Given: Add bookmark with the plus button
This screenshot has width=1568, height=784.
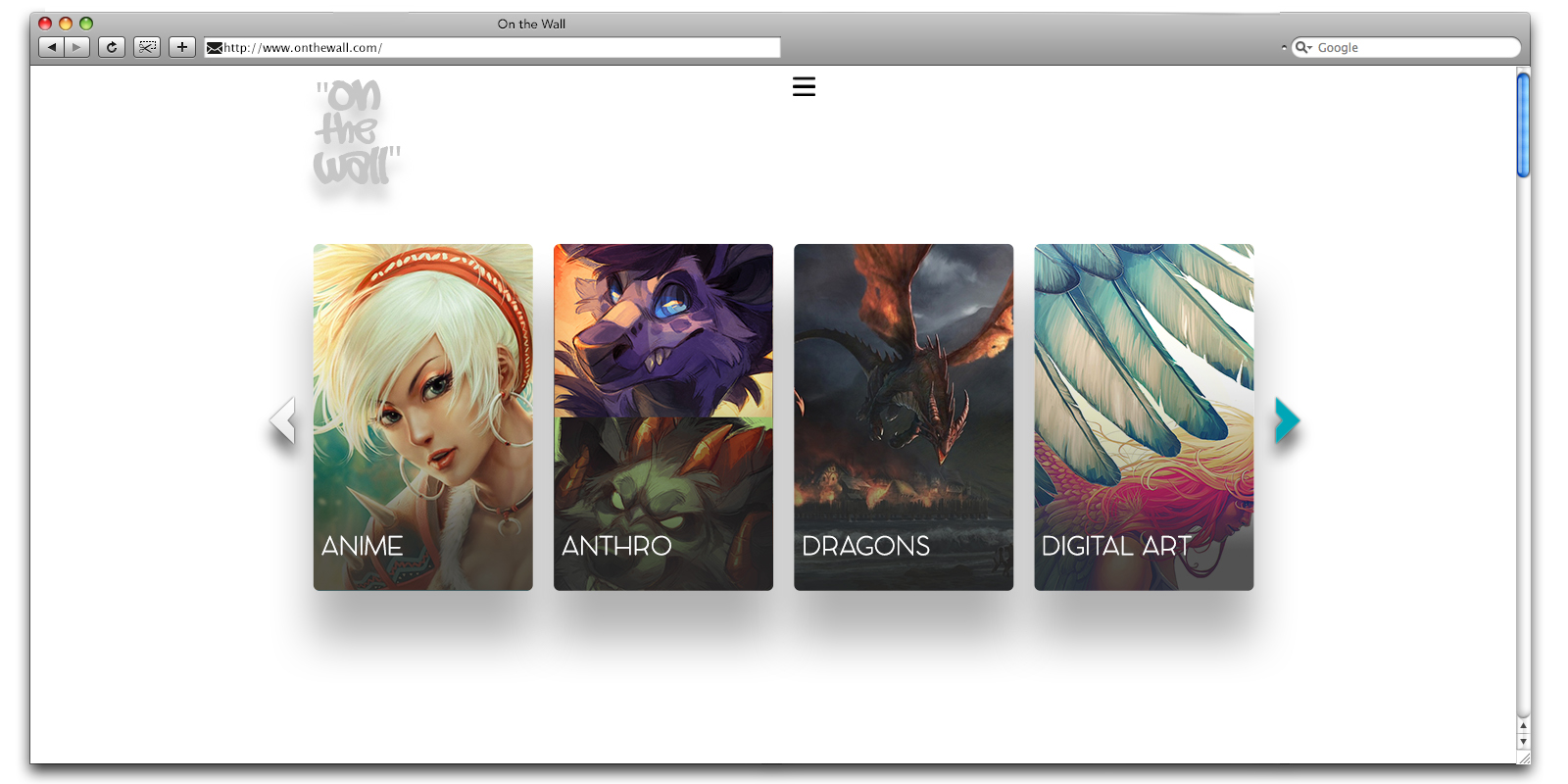Looking at the screenshot, I should [182, 47].
